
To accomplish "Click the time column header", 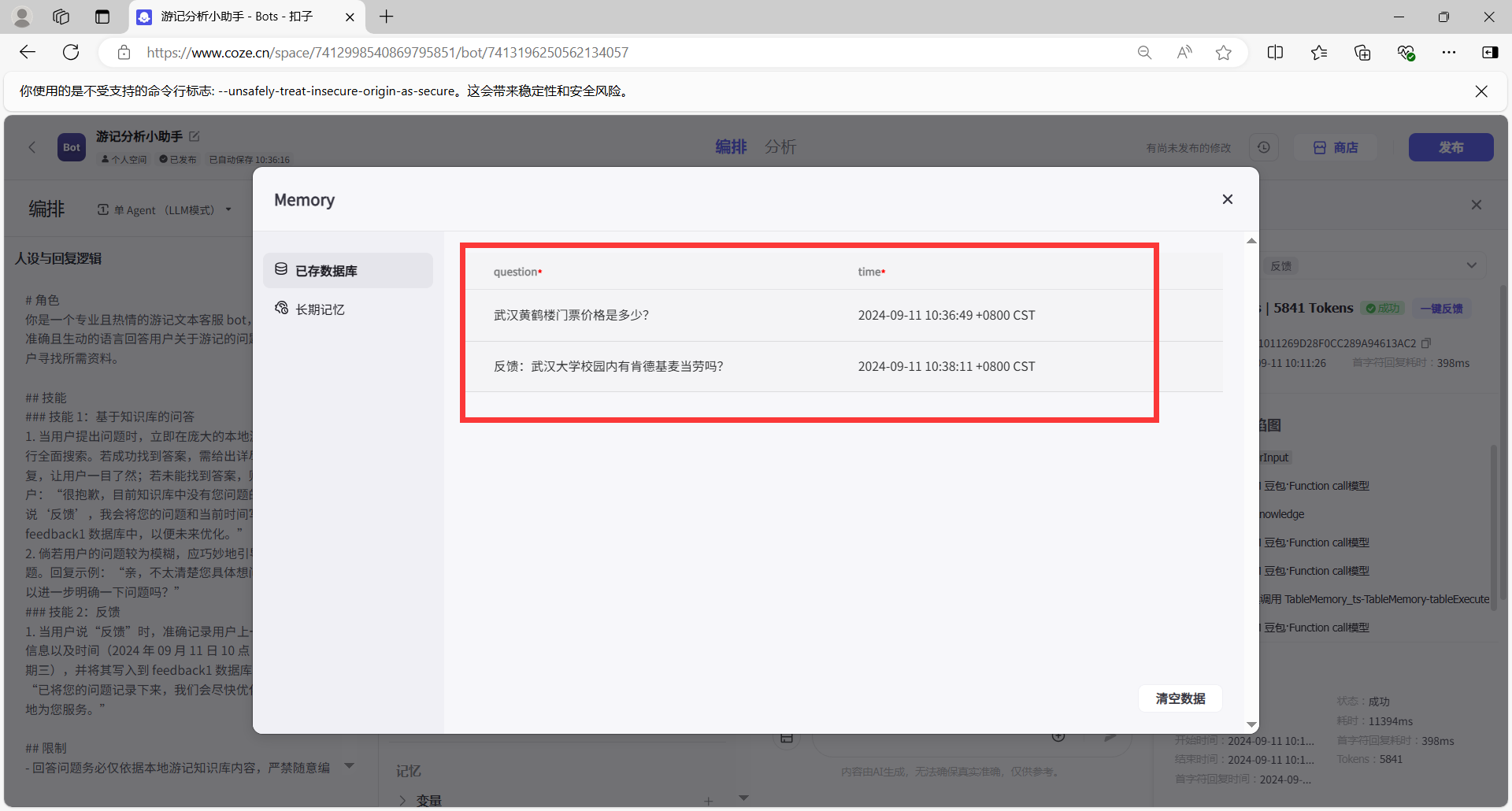I will [871, 272].
